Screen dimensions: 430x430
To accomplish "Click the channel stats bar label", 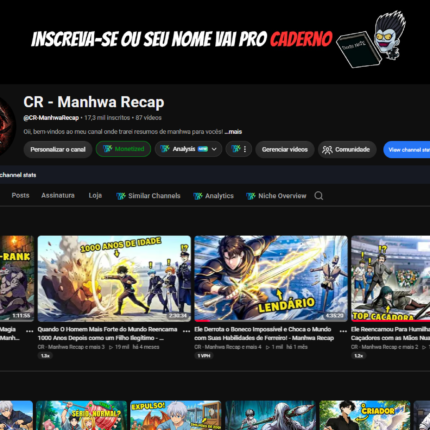I will (18, 175).
